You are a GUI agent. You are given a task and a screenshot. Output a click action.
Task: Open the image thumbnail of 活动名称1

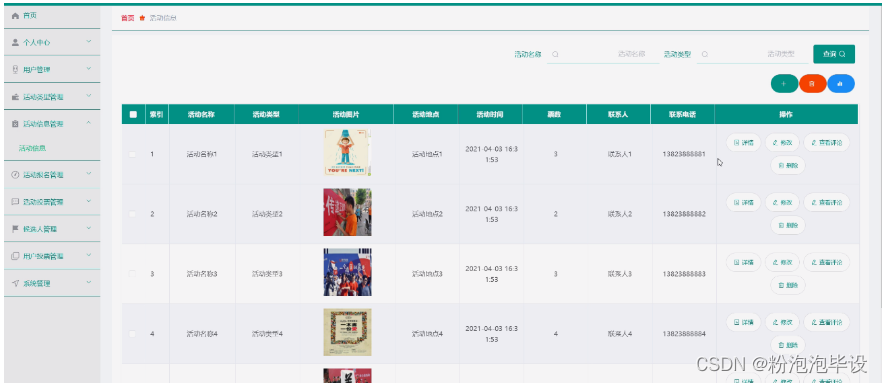click(x=347, y=153)
